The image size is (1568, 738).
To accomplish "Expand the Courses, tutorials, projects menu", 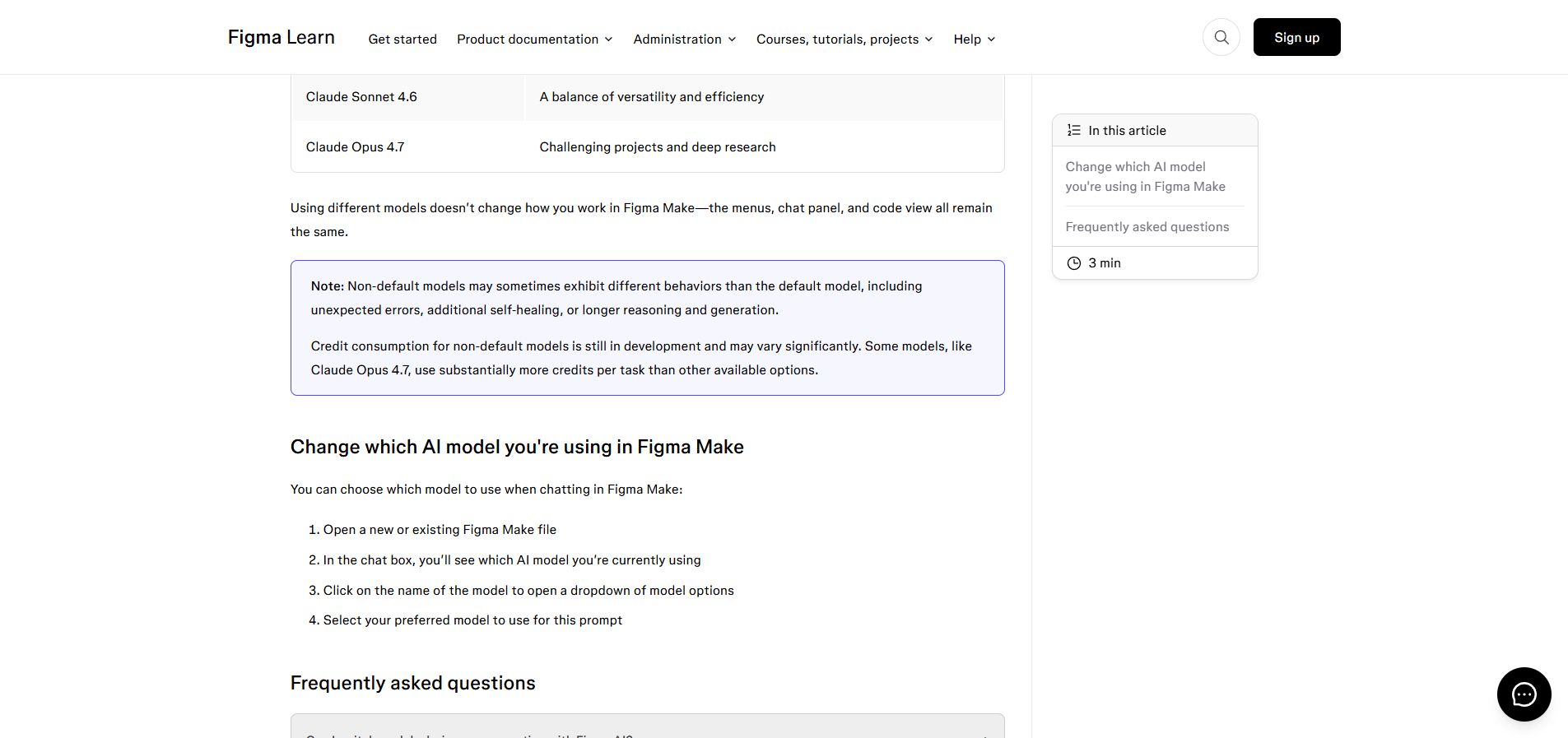I will [x=844, y=39].
